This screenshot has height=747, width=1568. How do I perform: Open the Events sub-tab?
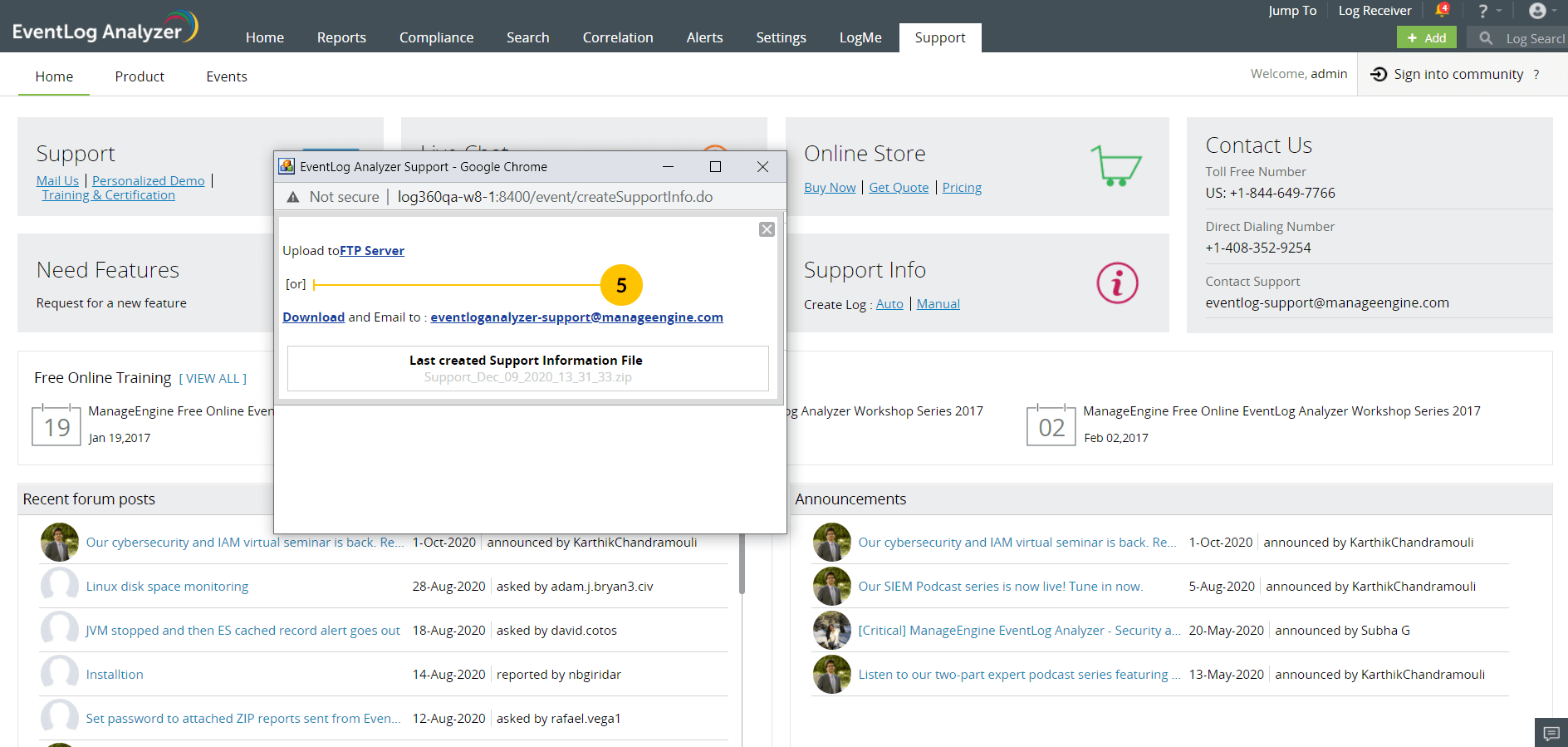[x=226, y=76]
